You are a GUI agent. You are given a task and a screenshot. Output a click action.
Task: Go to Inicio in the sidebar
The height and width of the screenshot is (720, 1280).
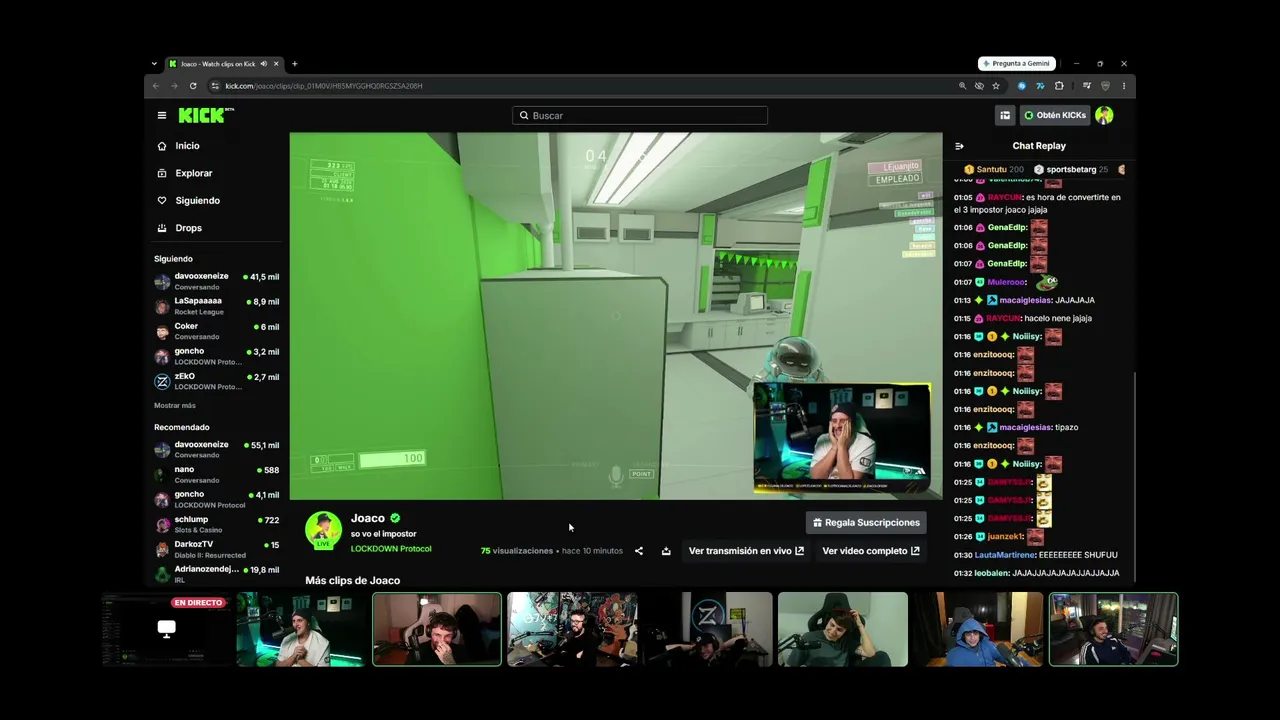tap(187, 146)
